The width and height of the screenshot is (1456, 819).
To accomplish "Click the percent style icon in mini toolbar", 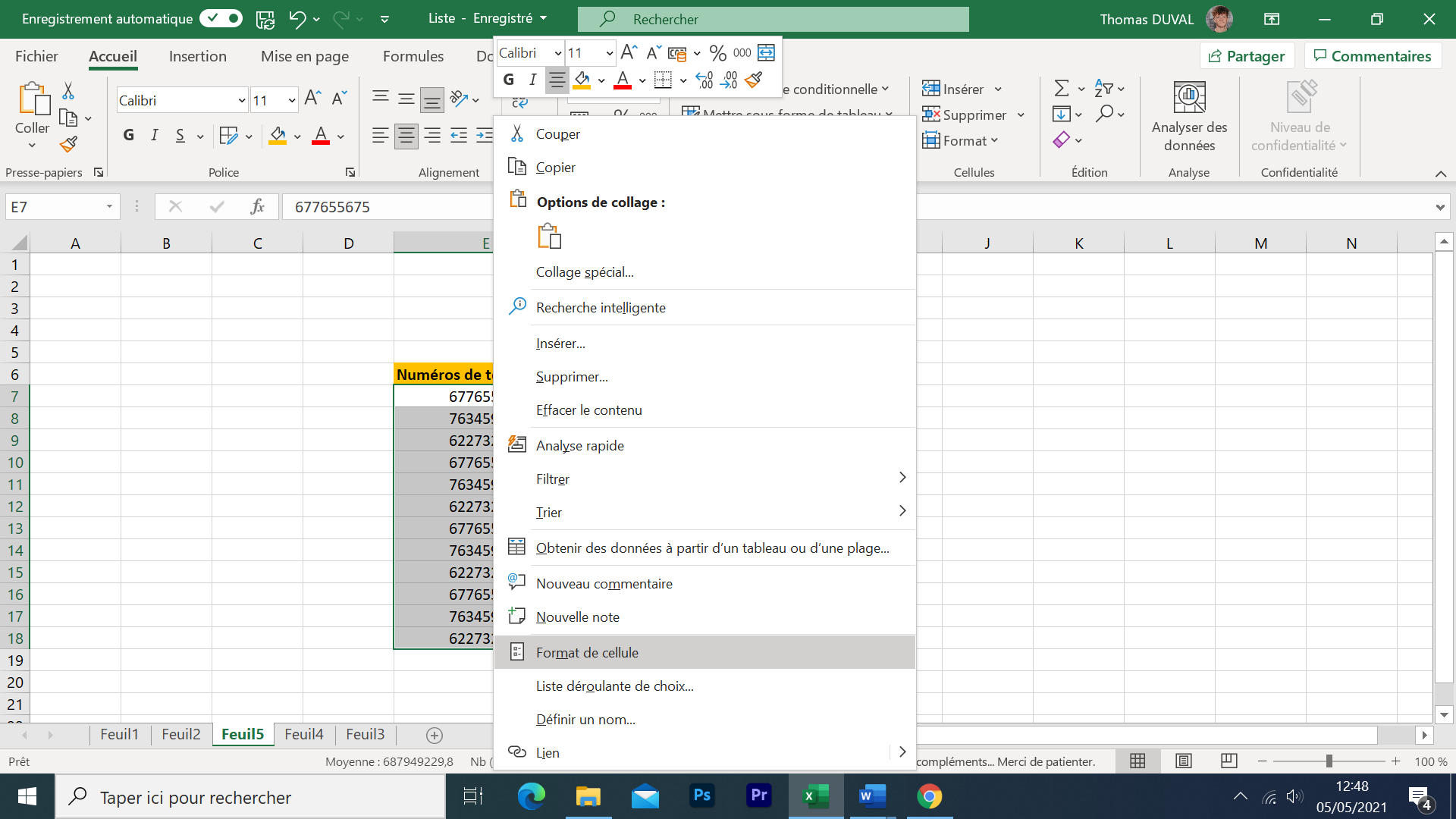I will 717,53.
